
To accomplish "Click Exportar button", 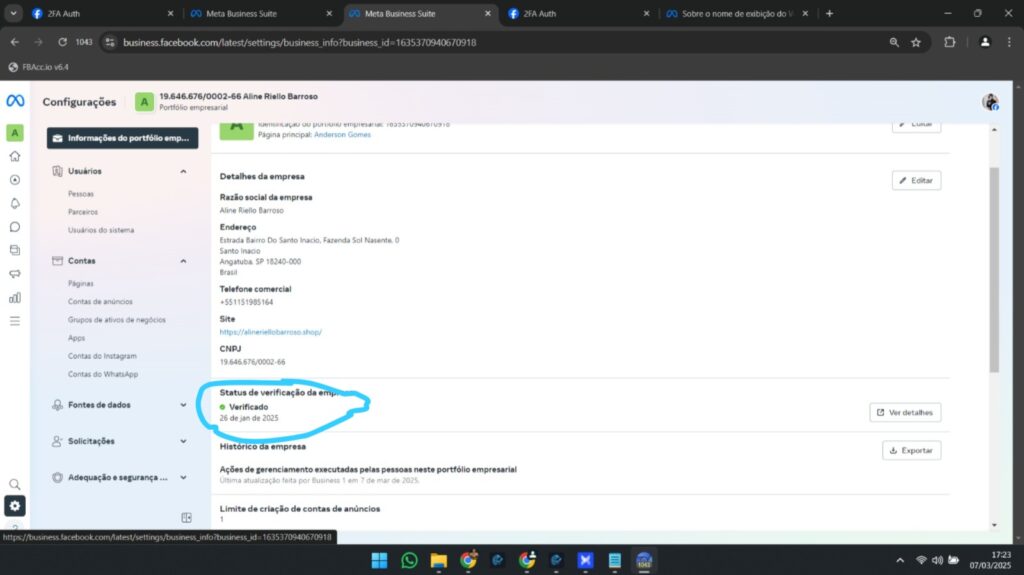I will (x=912, y=450).
